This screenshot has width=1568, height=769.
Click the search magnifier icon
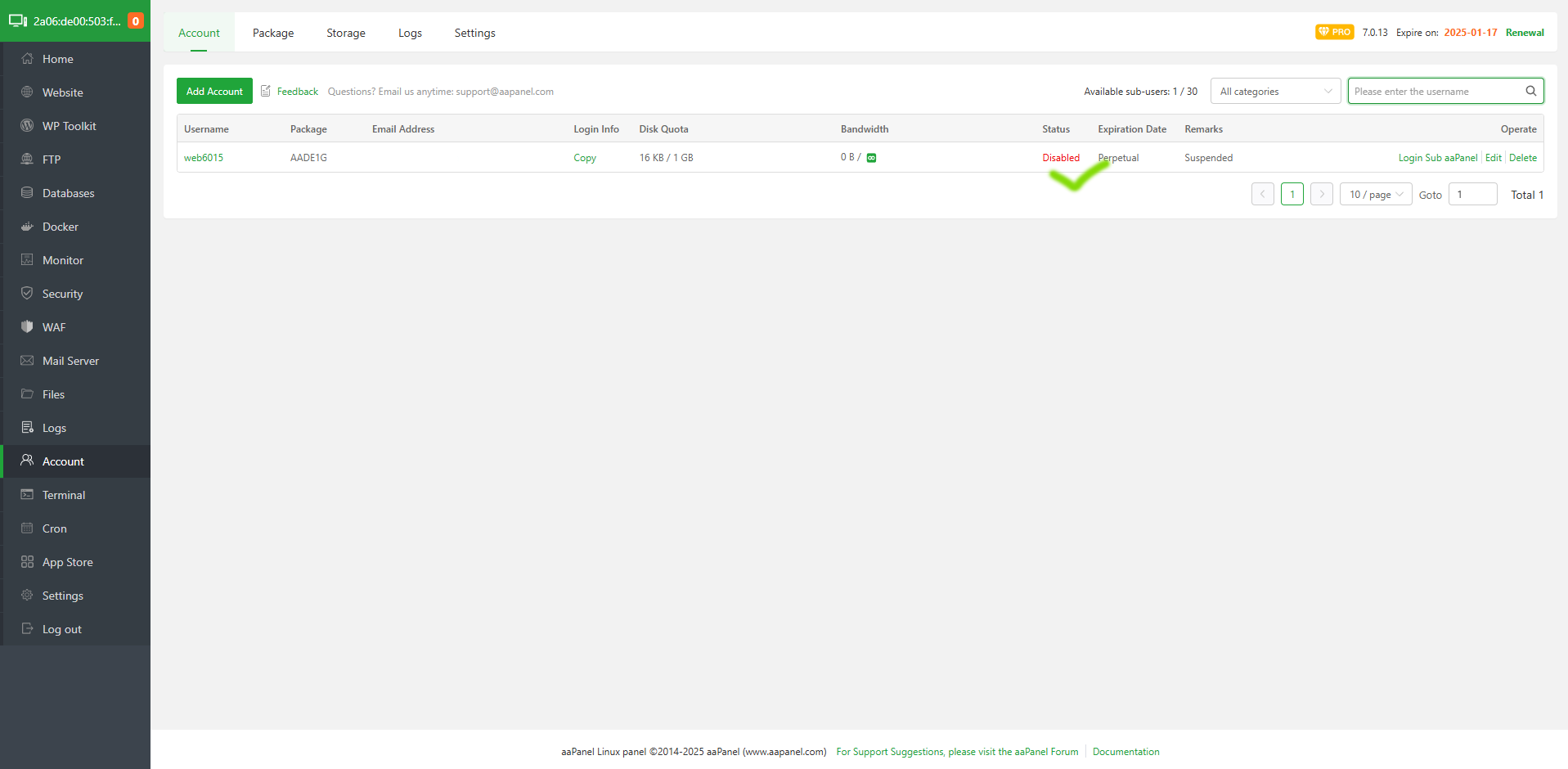(x=1530, y=91)
